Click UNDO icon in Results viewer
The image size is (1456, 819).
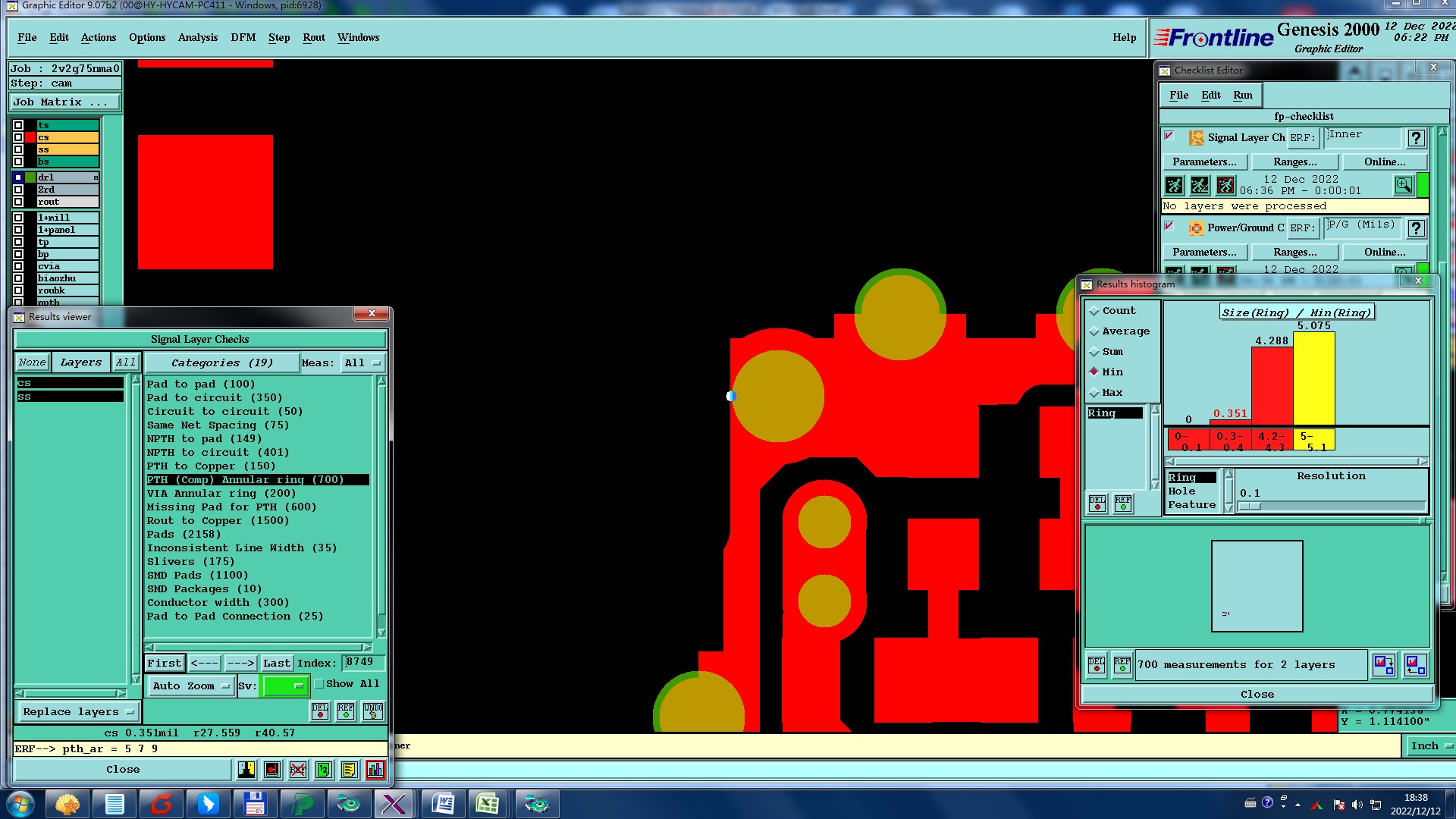pyautogui.click(x=372, y=711)
